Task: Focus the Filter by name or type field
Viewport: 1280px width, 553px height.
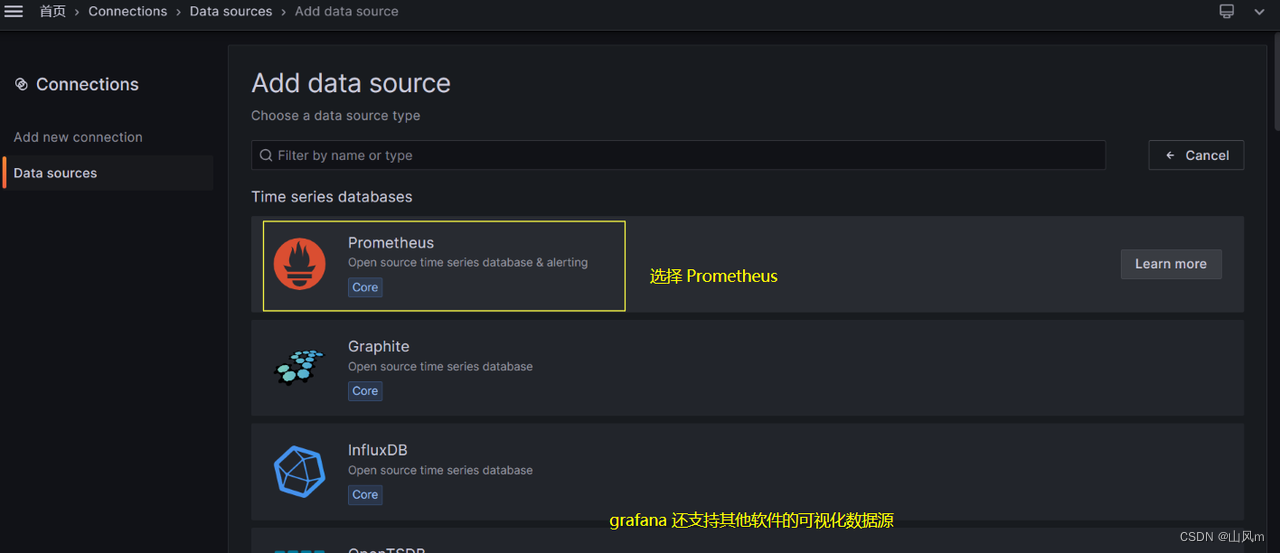Action: point(678,155)
